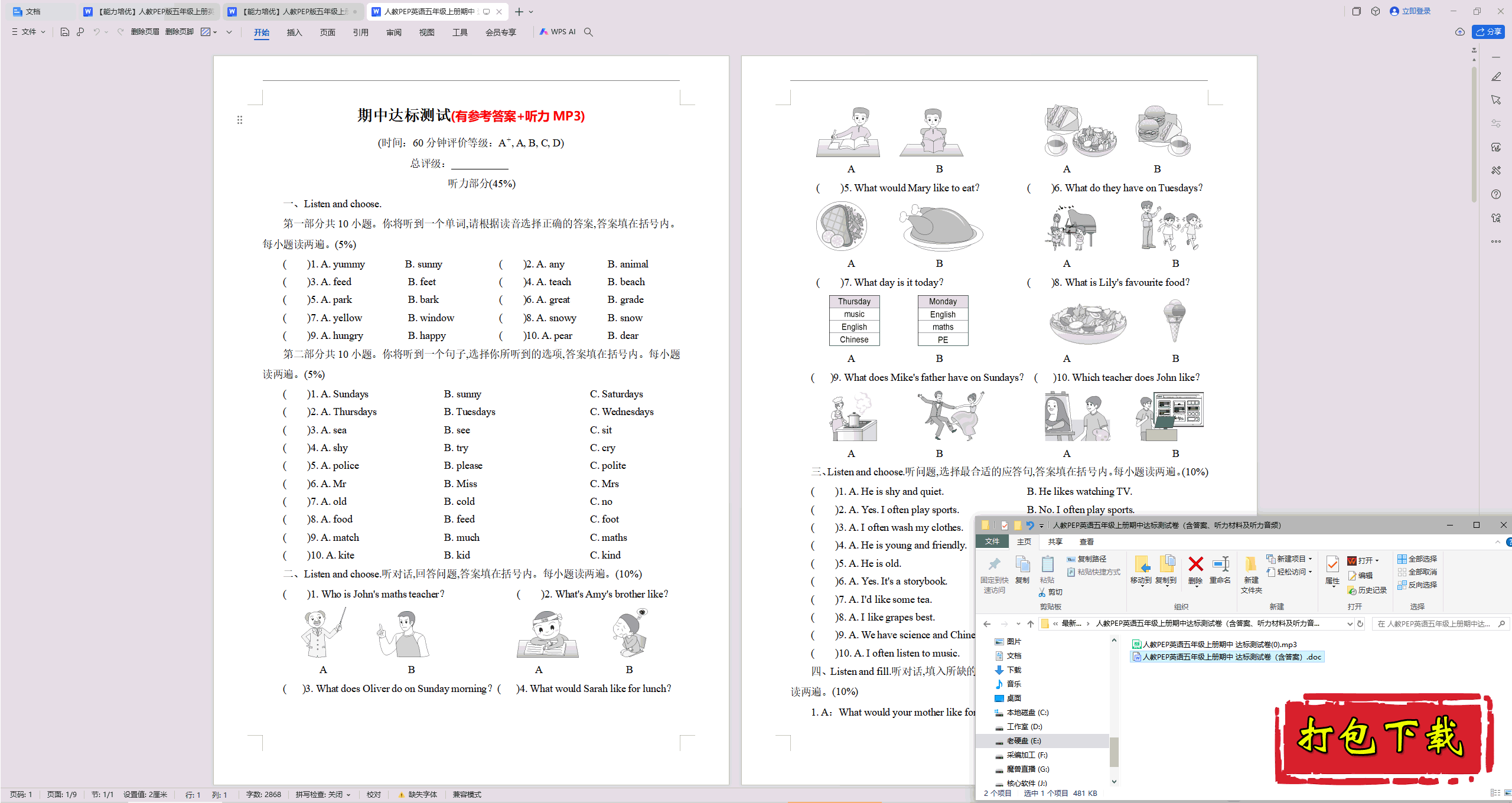Click 删除页眉 button in toolbar
This screenshot has width=1512, height=803.
tap(145, 32)
